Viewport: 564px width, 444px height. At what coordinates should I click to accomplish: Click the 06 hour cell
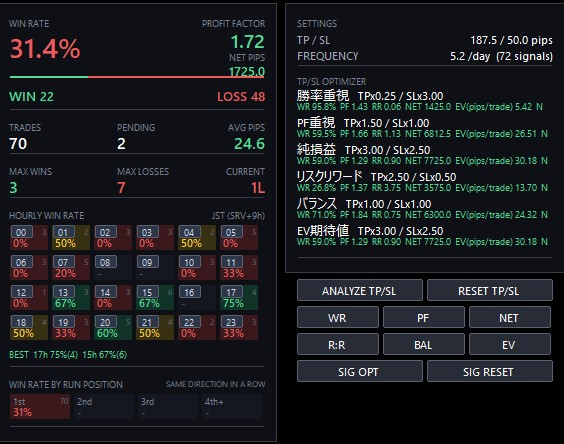29,267
